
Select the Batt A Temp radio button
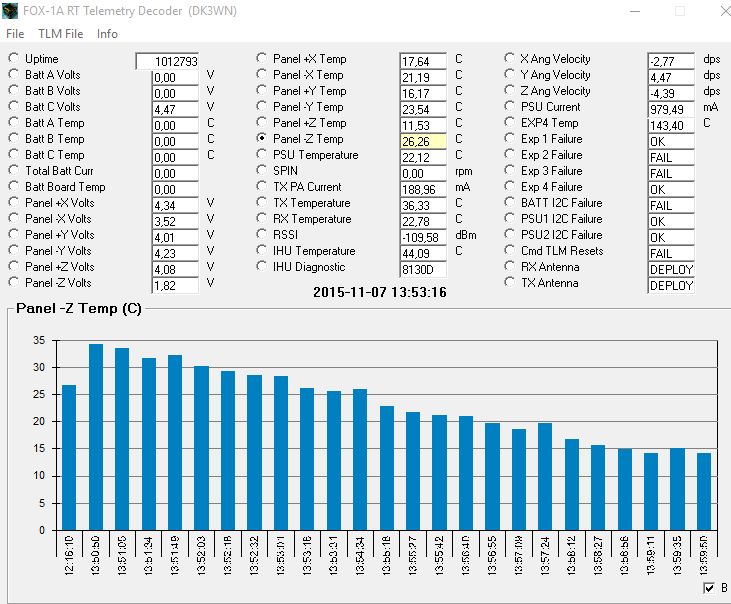click(x=14, y=122)
